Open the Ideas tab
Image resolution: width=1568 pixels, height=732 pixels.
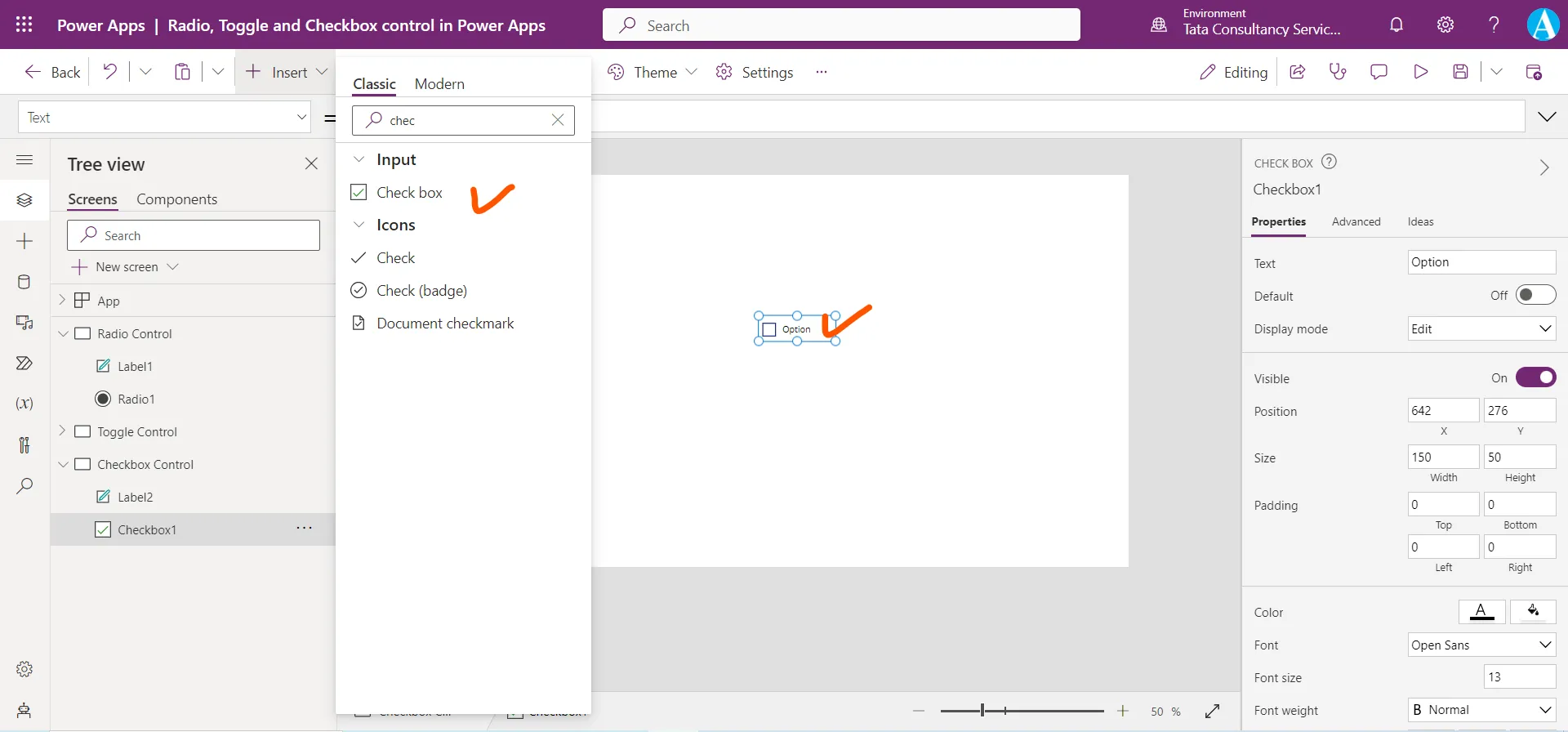(1420, 221)
